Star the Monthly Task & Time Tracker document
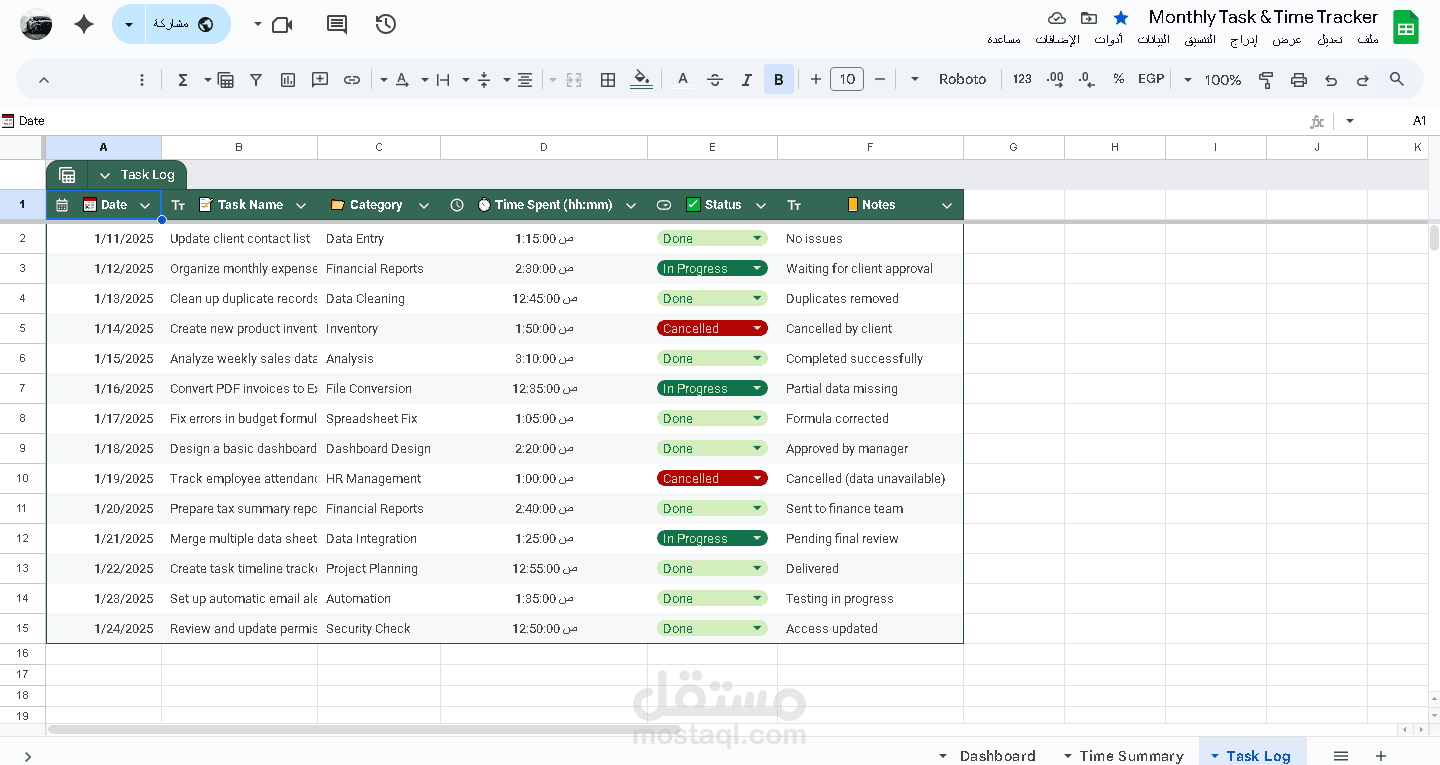Image resolution: width=1440 pixels, height=765 pixels. [1121, 18]
